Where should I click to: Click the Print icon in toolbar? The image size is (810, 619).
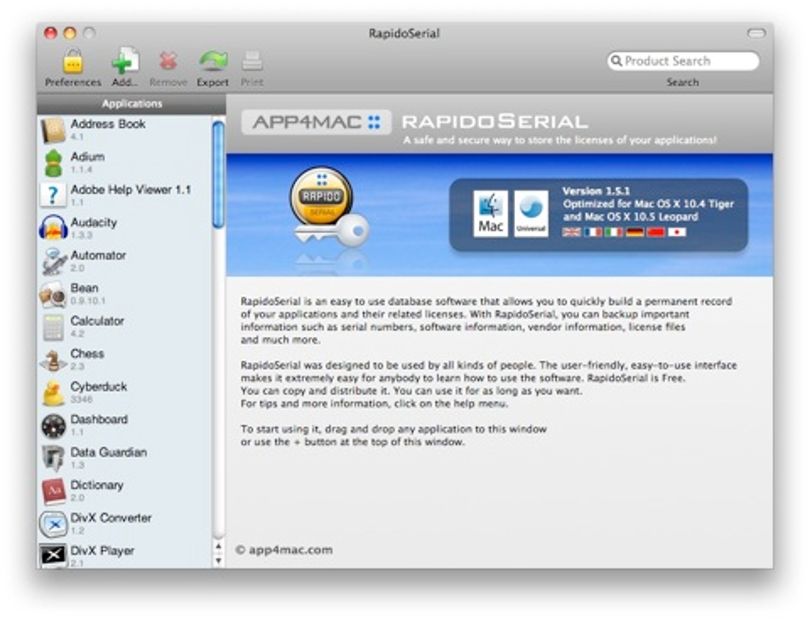(252, 61)
